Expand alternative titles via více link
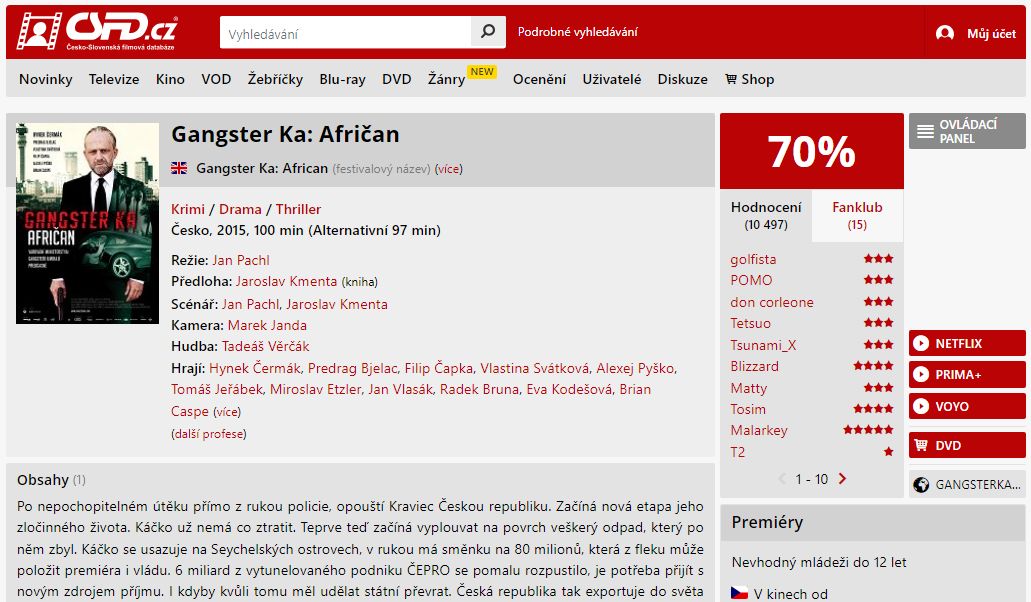Image resolution: width=1031 pixels, height=602 pixels. (x=449, y=169)
